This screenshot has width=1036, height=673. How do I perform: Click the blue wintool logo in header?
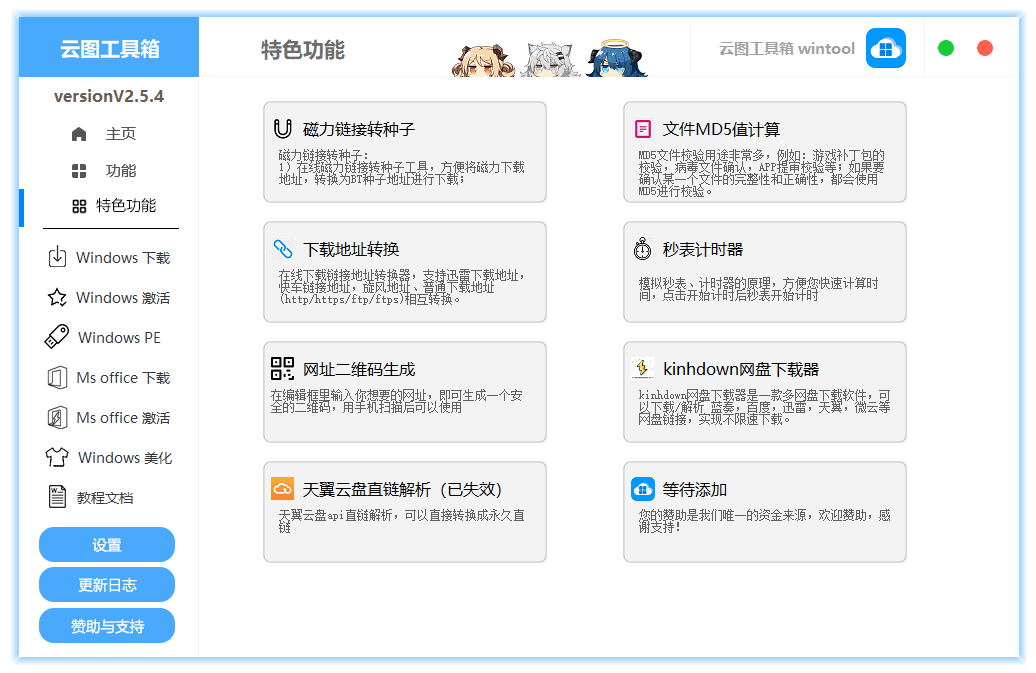[x=885, y=48]
